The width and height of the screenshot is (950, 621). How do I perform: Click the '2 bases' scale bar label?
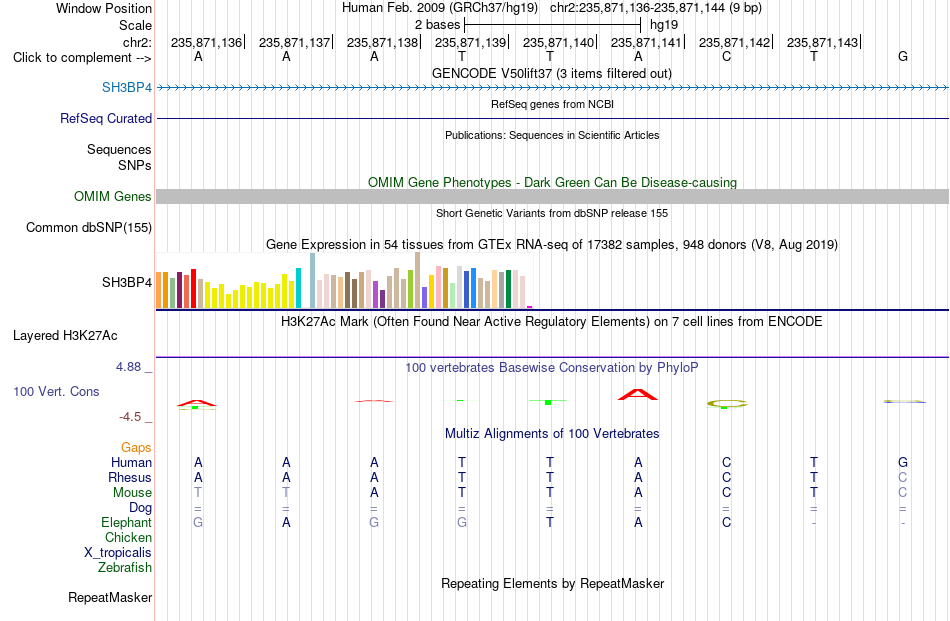[x=437, y=25]
